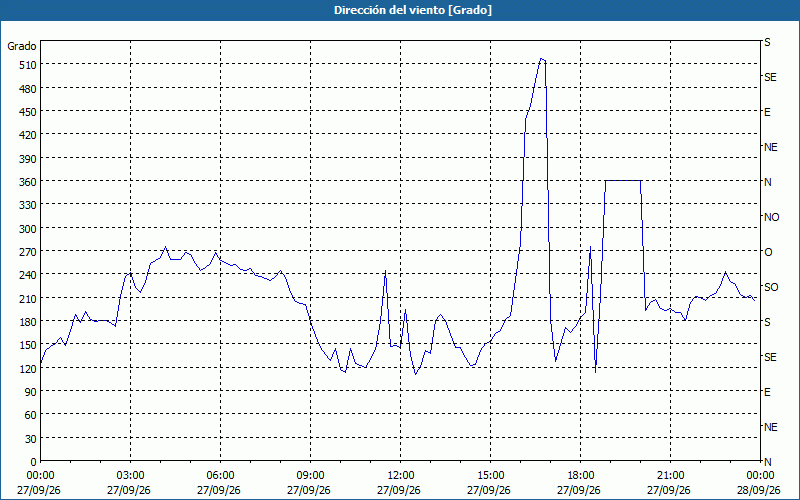Click the blue line's highest peak above 510
Viewport: 800px width, 500px height.
click(541, 59)
